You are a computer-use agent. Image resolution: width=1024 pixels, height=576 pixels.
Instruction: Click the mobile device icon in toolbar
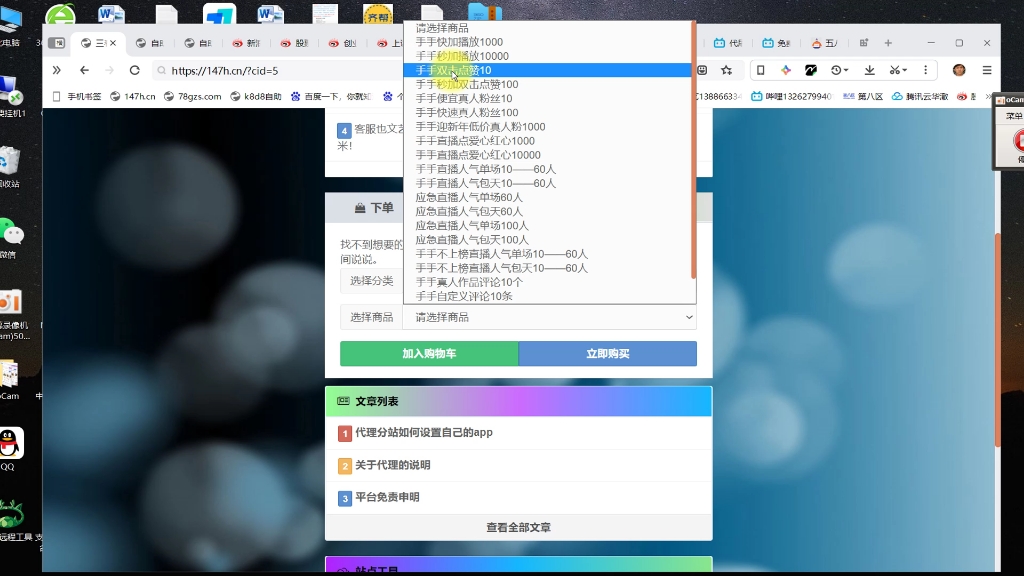[761, 70]
